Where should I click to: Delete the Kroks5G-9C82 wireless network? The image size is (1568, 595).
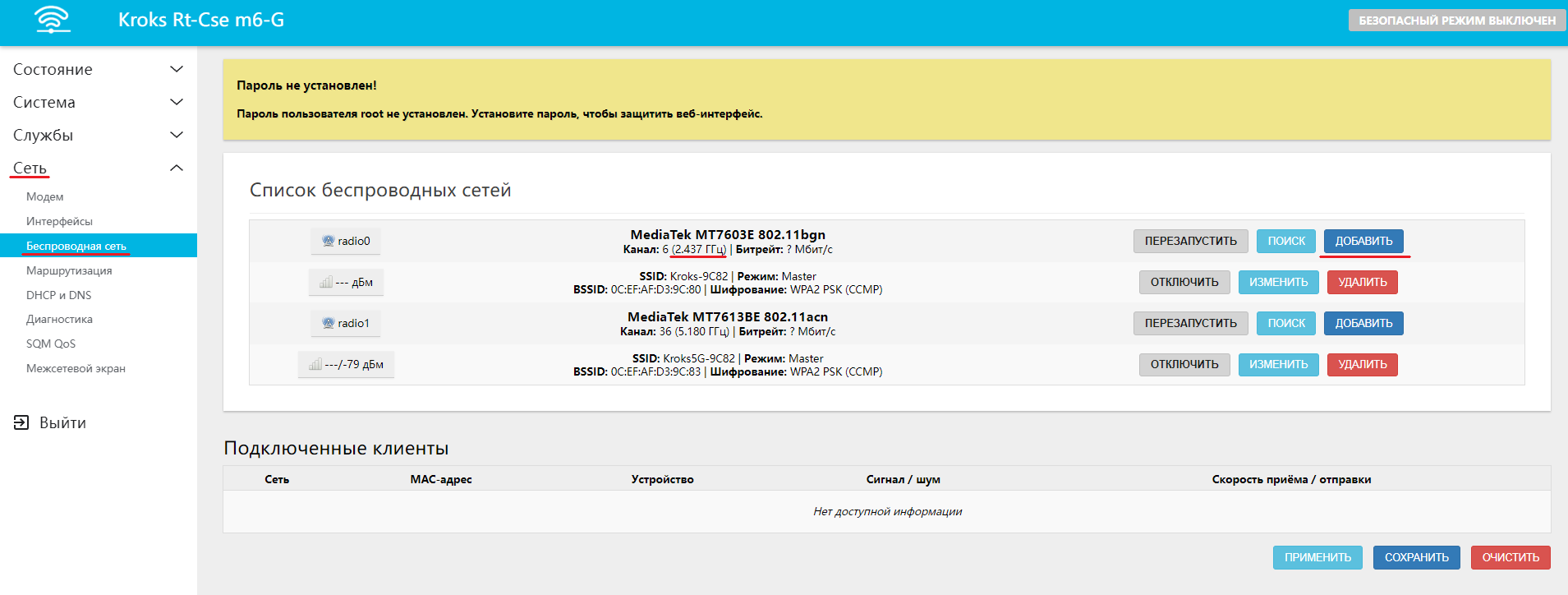pos(1362,364)
